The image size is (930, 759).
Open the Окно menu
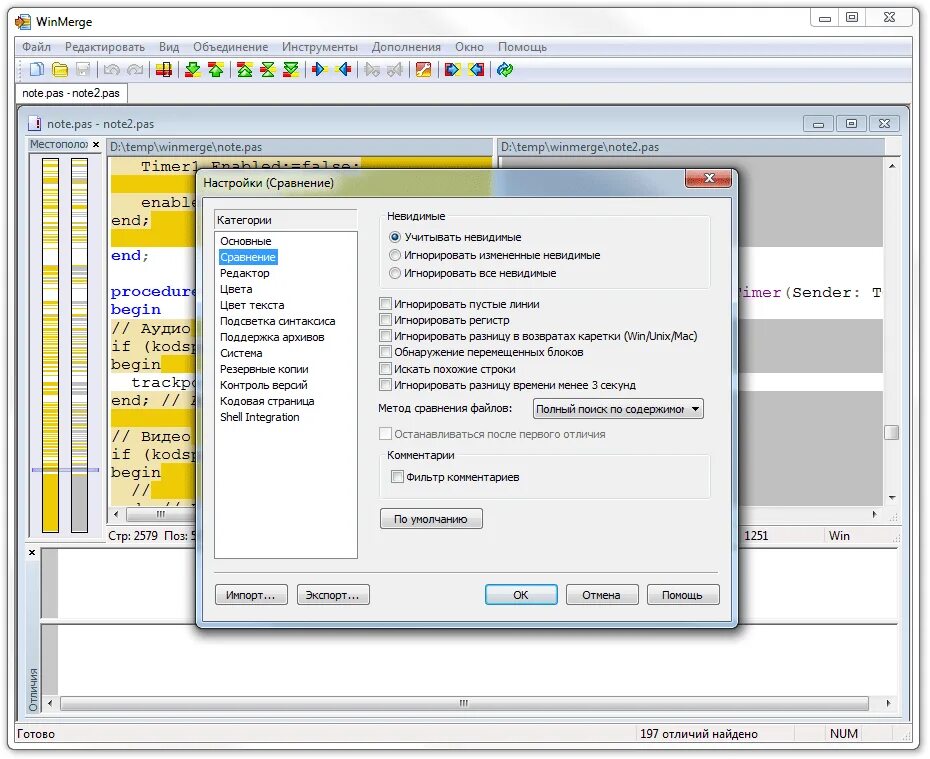pyautogui.click(x=469, y=47)
